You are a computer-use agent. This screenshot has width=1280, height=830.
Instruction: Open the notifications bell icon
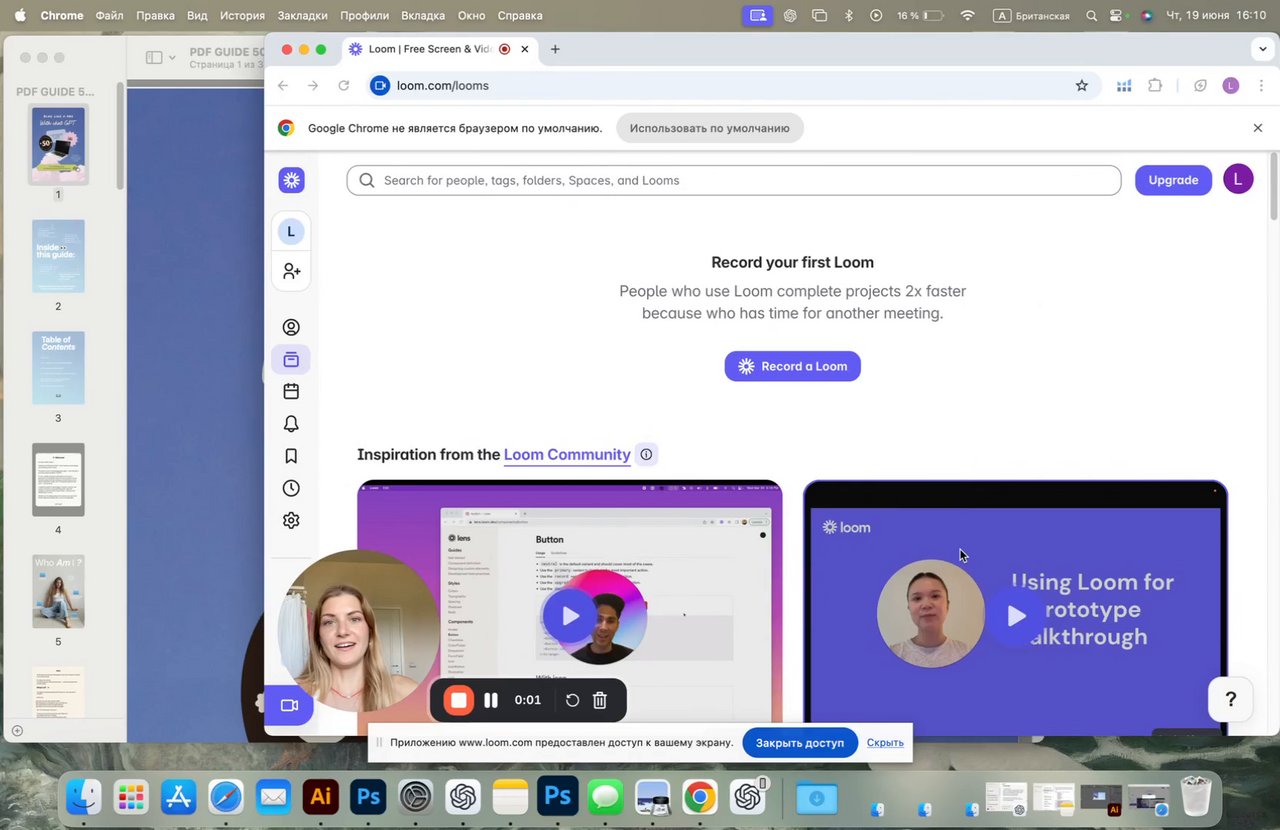pyautogui.click(x=291, y=424)
